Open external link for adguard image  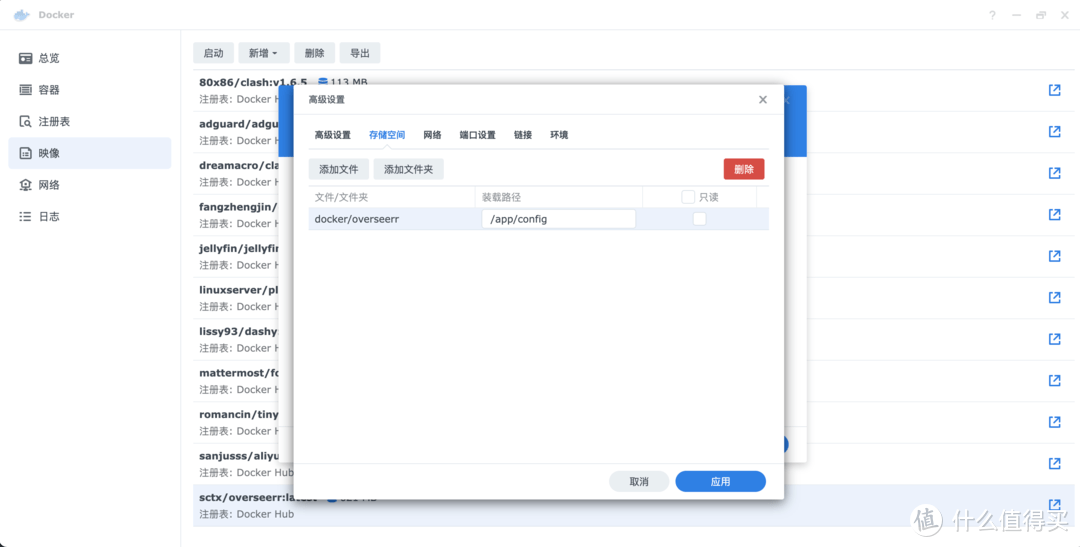click(x=1055, y=132)
